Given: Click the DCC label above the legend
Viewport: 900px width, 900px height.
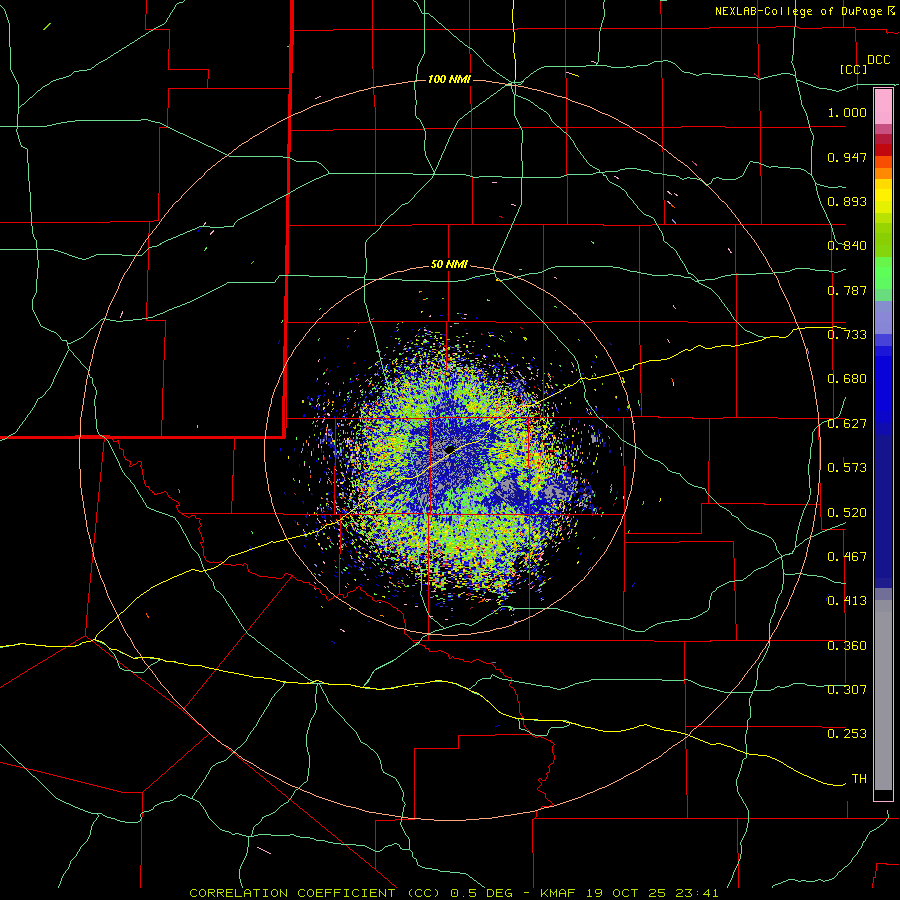Looking at the screenshot, I should (x=879, y=60).
